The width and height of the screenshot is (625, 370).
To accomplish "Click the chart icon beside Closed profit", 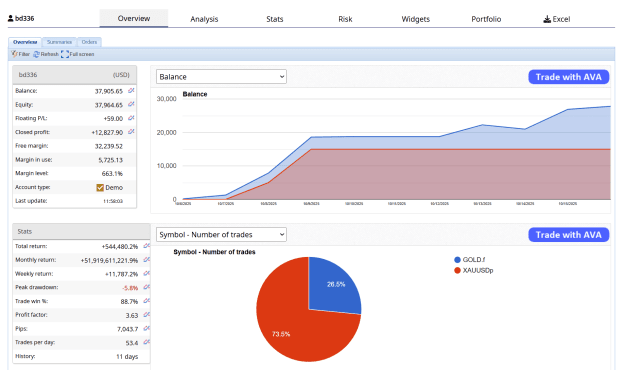I will tap(131, 132).
